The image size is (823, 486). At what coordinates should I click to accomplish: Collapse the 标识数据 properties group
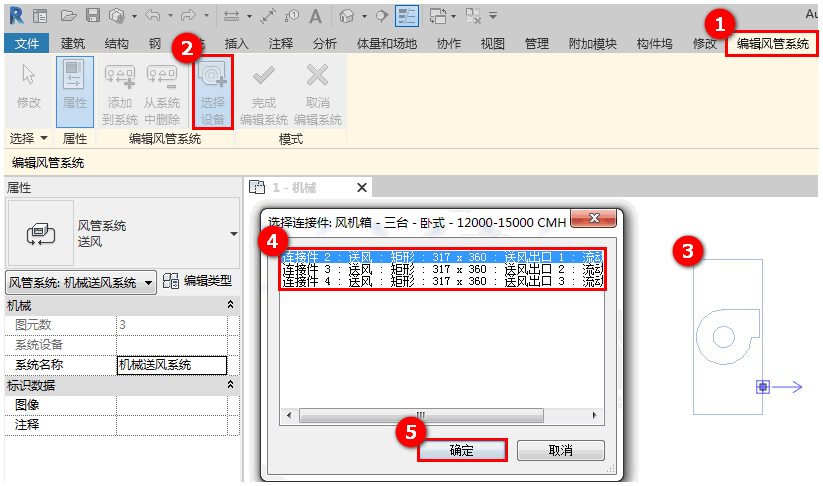(230, 385)
